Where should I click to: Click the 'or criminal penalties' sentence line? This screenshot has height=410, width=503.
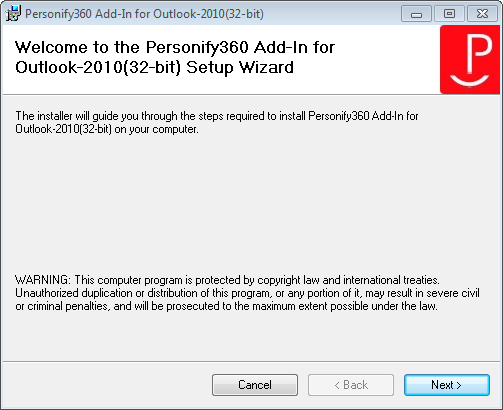226,306
